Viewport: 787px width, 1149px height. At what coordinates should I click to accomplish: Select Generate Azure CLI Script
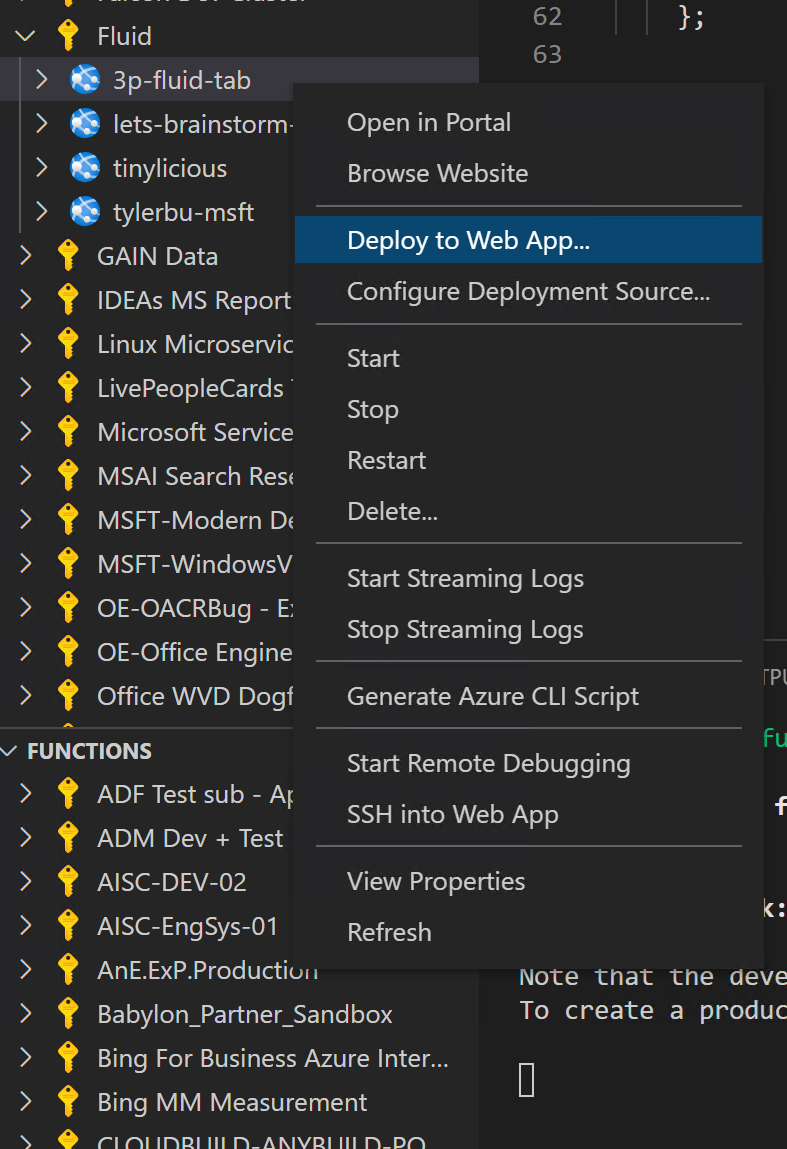pyautogui.click(x=492, y=696)
